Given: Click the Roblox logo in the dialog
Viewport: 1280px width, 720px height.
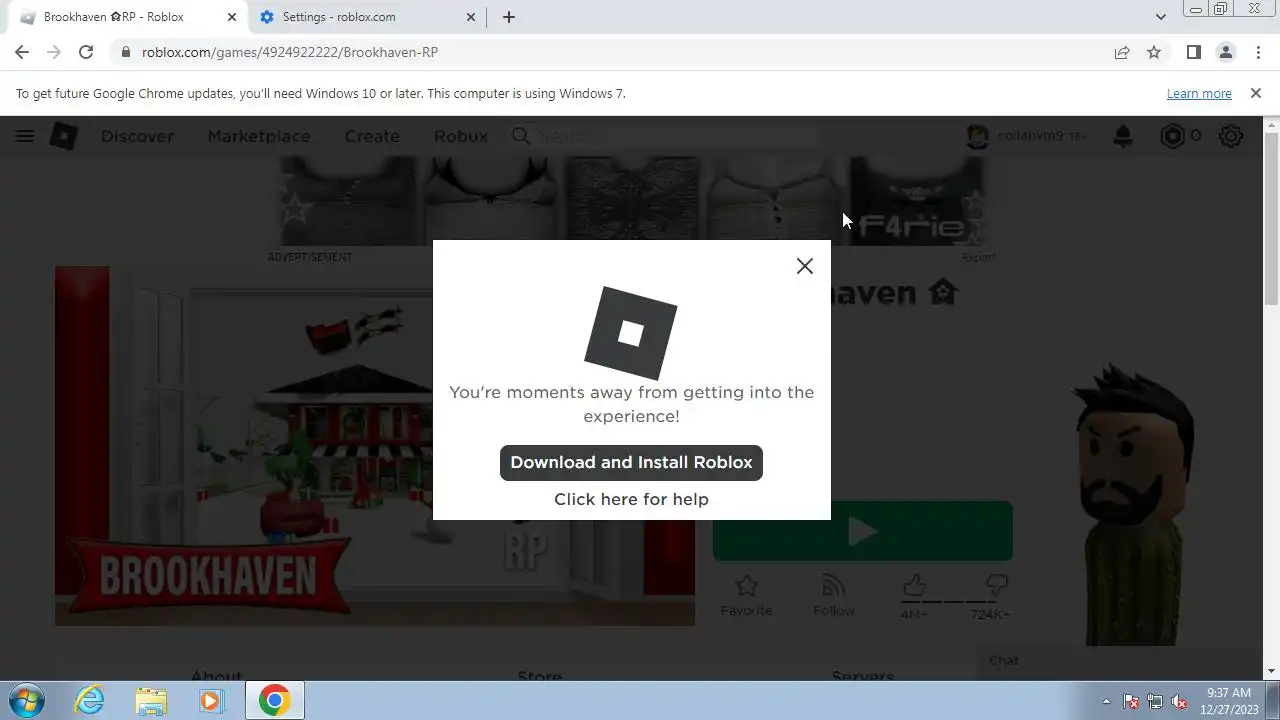Looking at the screenshot, I should pos(631,333).
